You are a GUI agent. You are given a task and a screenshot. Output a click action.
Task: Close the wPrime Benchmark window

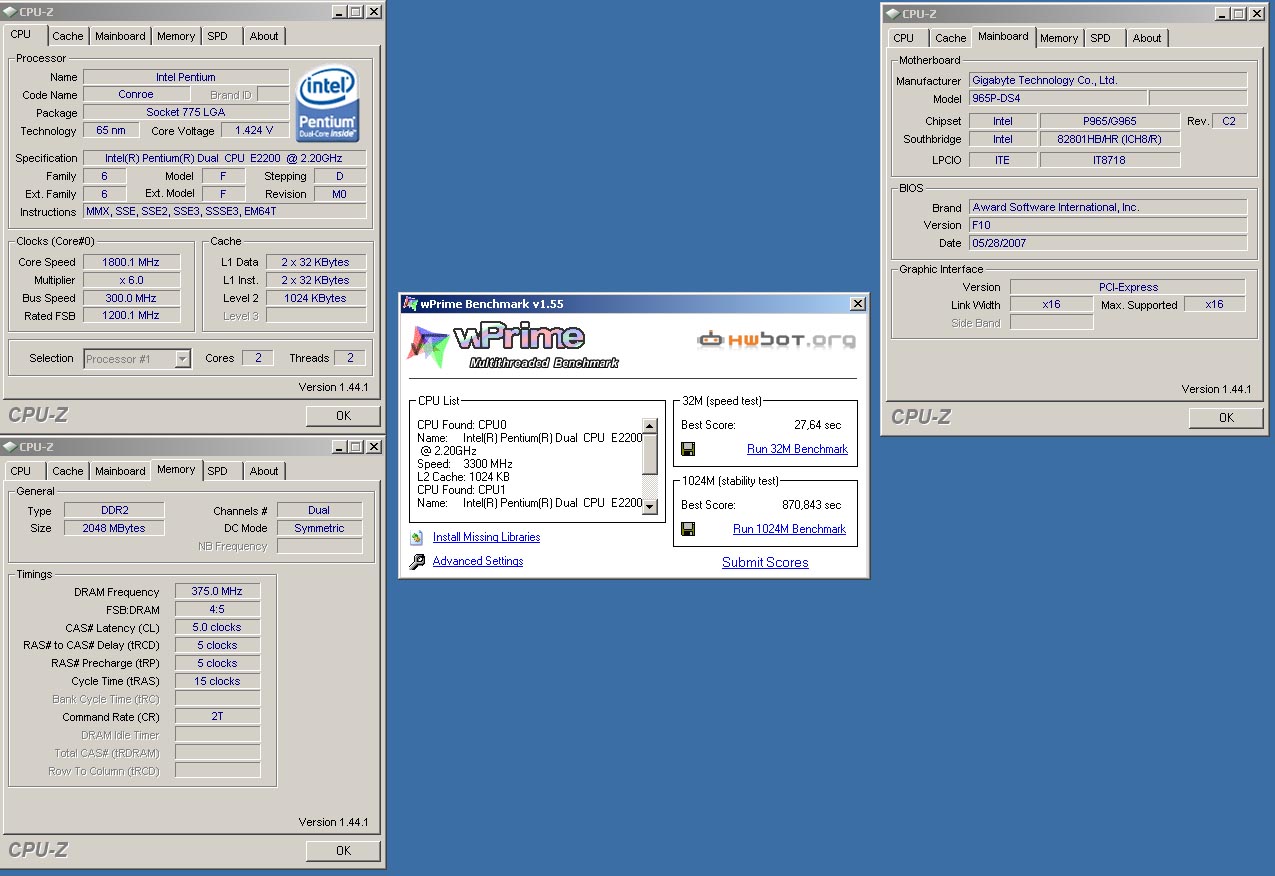point(857,304)
